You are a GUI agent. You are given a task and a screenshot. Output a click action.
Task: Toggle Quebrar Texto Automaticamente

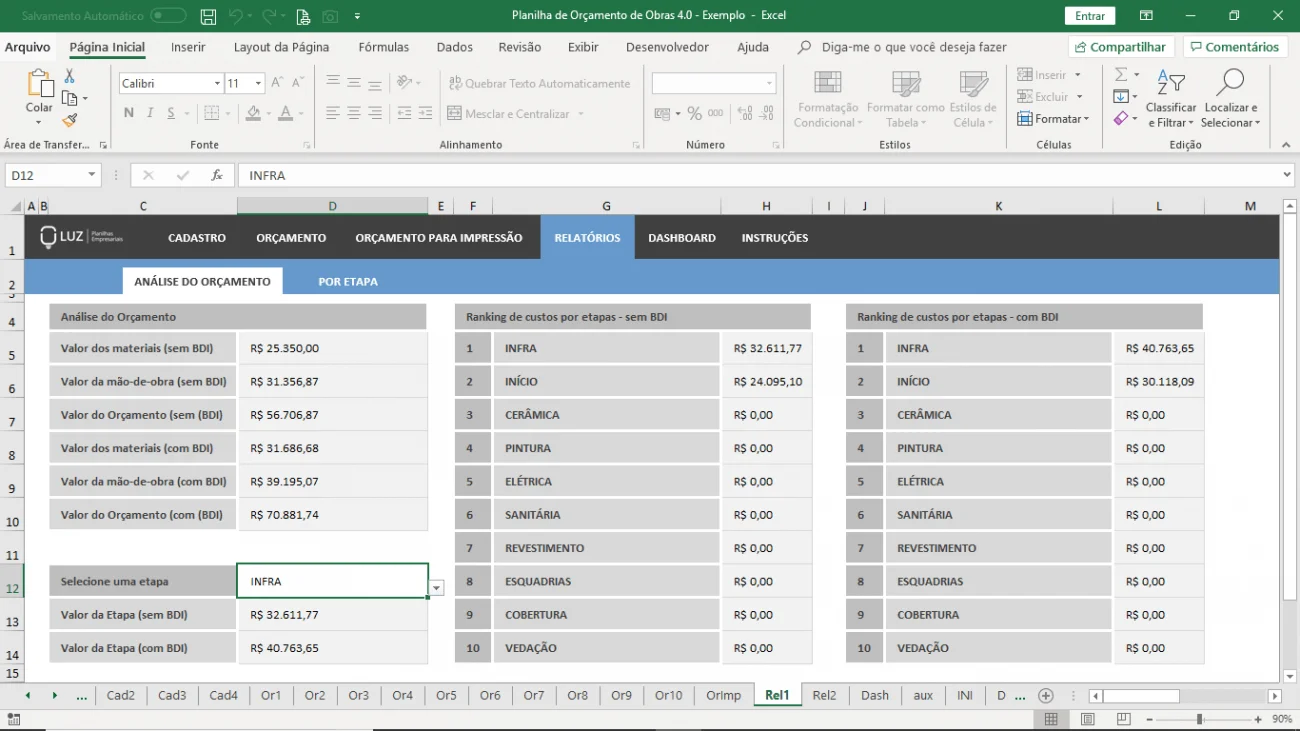click(540, 83)
